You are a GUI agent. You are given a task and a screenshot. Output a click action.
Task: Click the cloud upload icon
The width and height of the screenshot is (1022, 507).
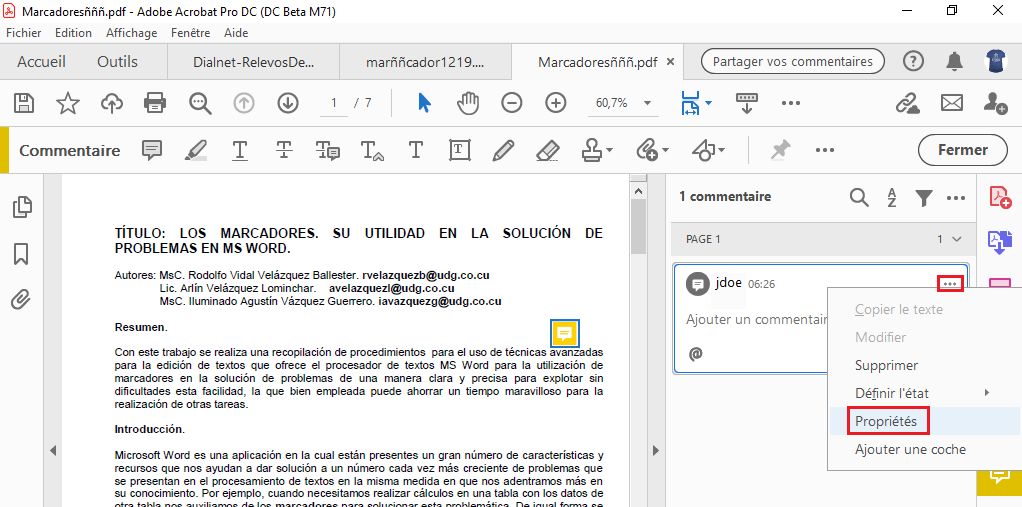tap(112, 103)
